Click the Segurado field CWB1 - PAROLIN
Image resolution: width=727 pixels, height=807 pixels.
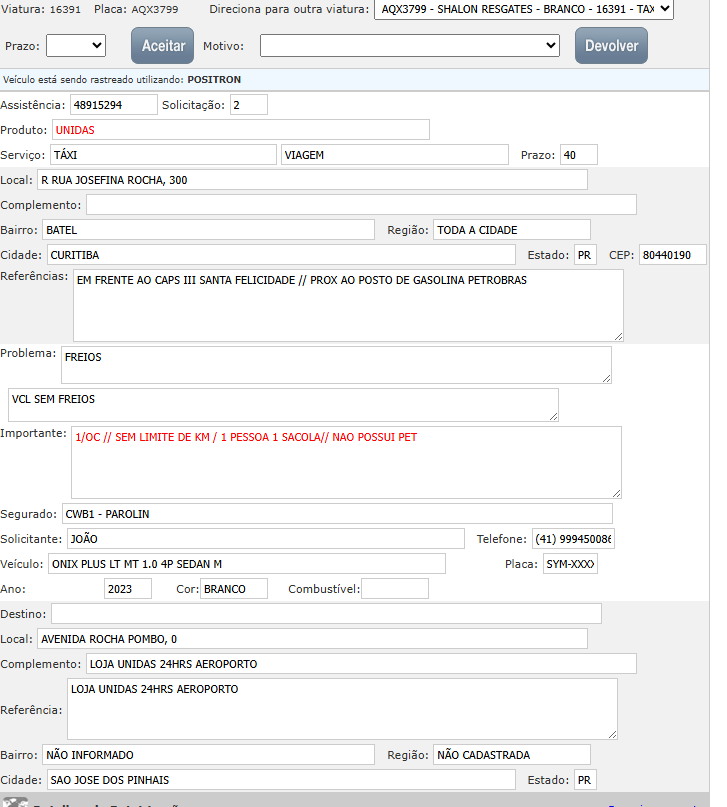(x=337, y=514)
